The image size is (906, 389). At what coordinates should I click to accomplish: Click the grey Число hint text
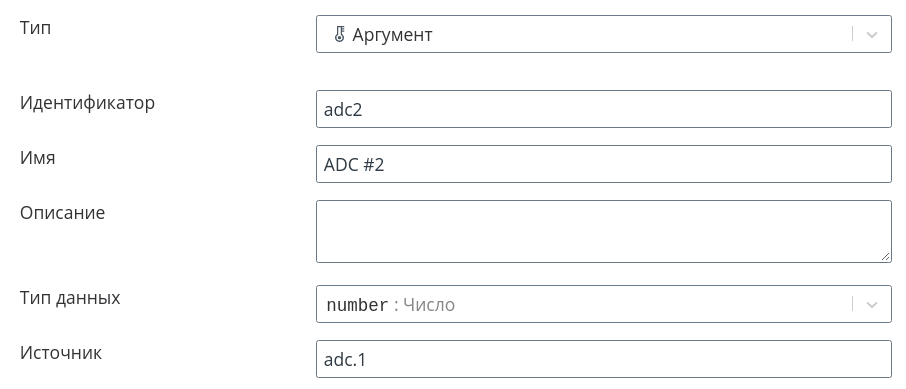pyautogui.click(x=429, y=305)
